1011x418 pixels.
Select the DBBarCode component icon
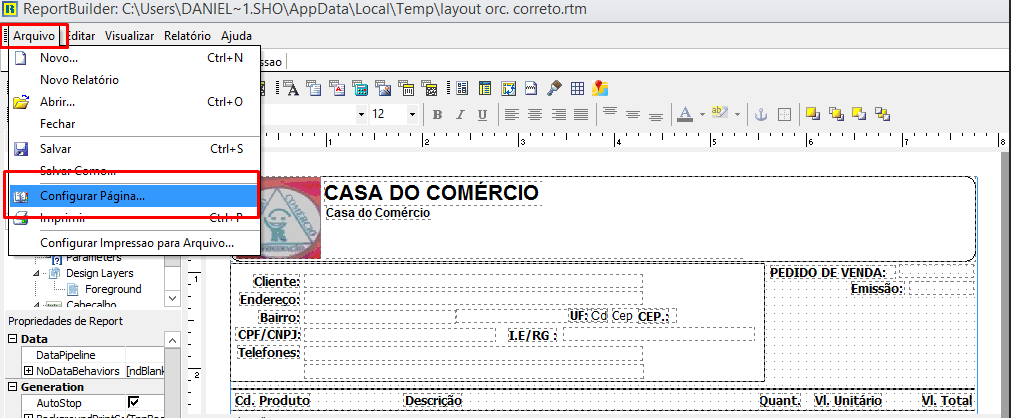point(406,88)
